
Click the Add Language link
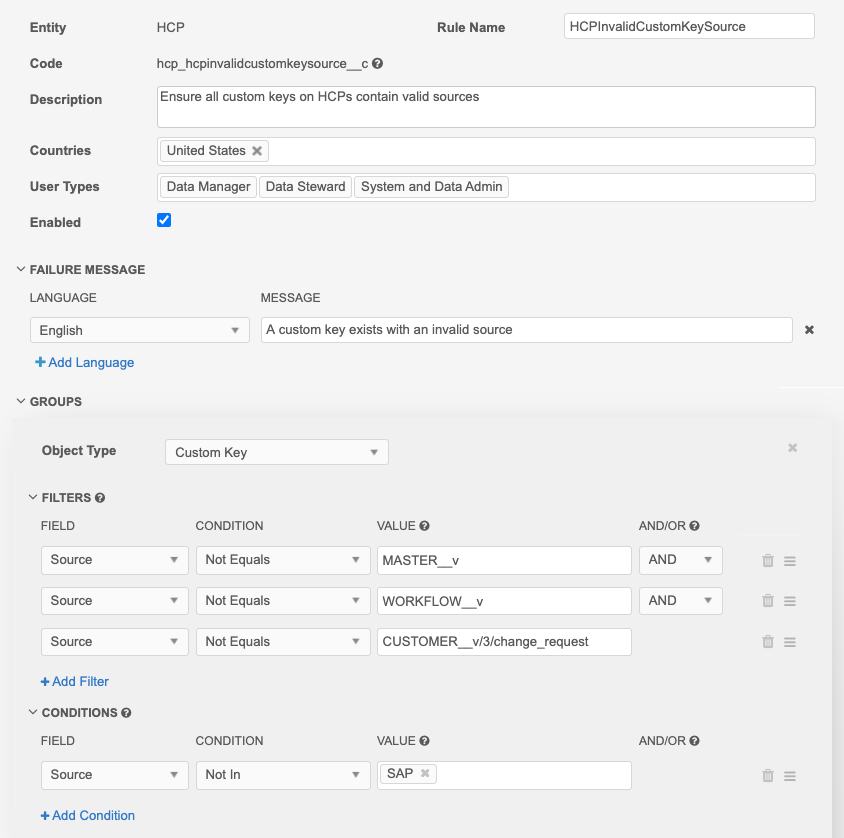(x=85, y=363)
